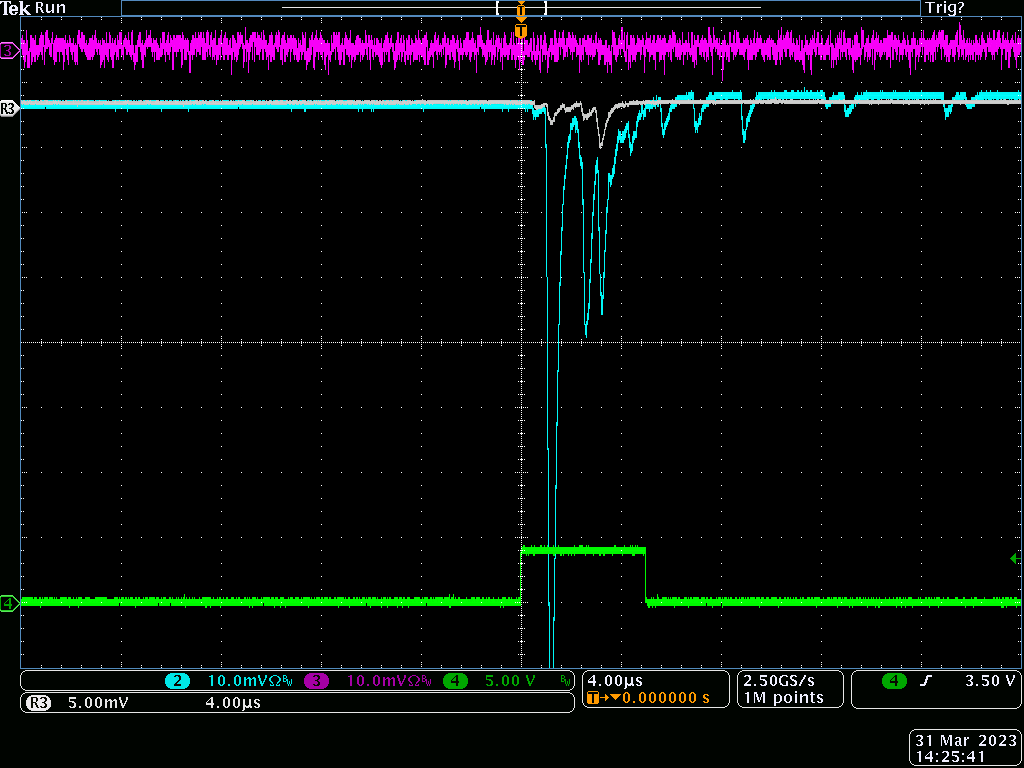Screen dimensions: 1024x768
Task: Click the R3 reference badge in readout
Action: point(38,703)
